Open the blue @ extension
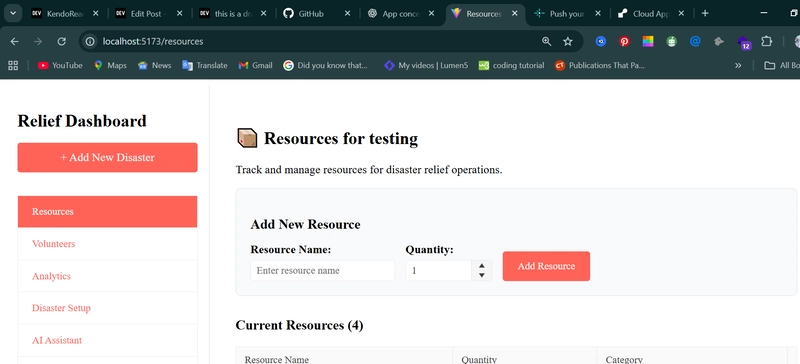 point(695,41)
